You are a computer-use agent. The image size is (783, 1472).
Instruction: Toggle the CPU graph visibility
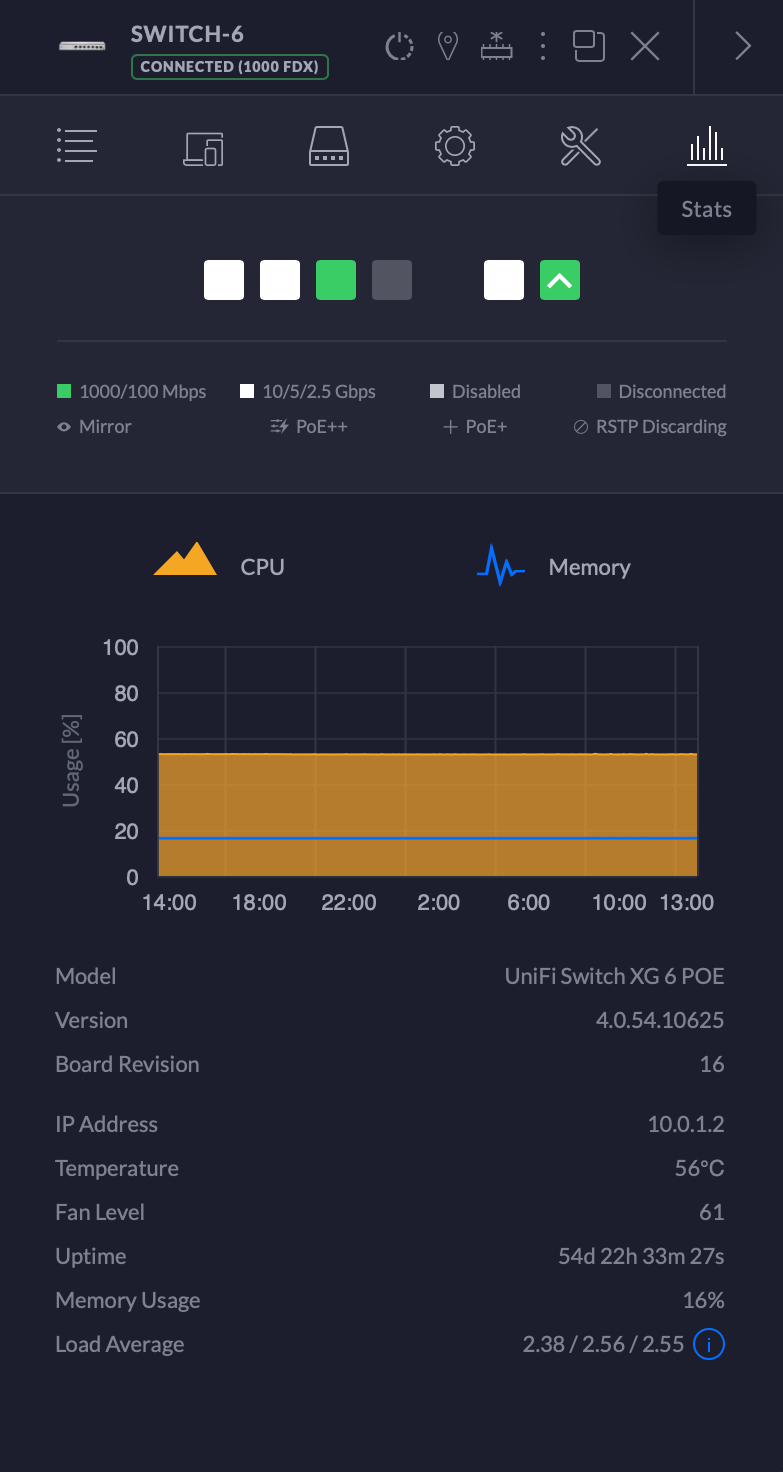pos(220,566)
